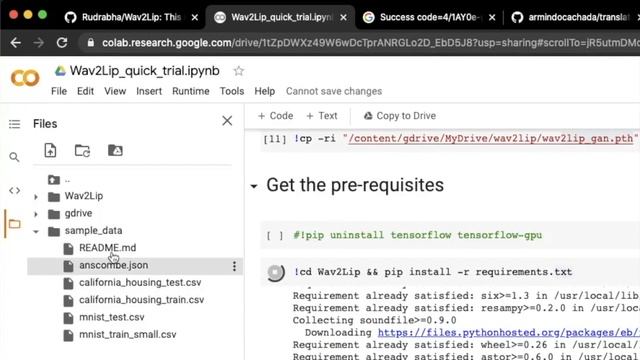Close the Wav2Lip_quick_trial tab
This screenshot has height=360, width=640.
pos(344,18)
